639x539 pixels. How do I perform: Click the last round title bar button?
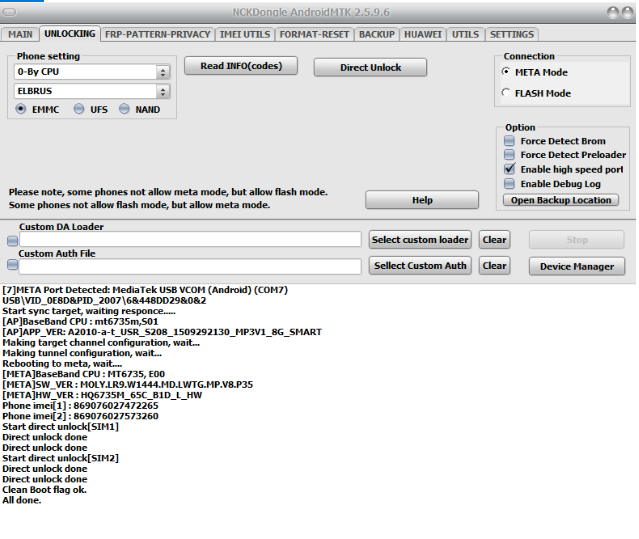coord(628,13)
